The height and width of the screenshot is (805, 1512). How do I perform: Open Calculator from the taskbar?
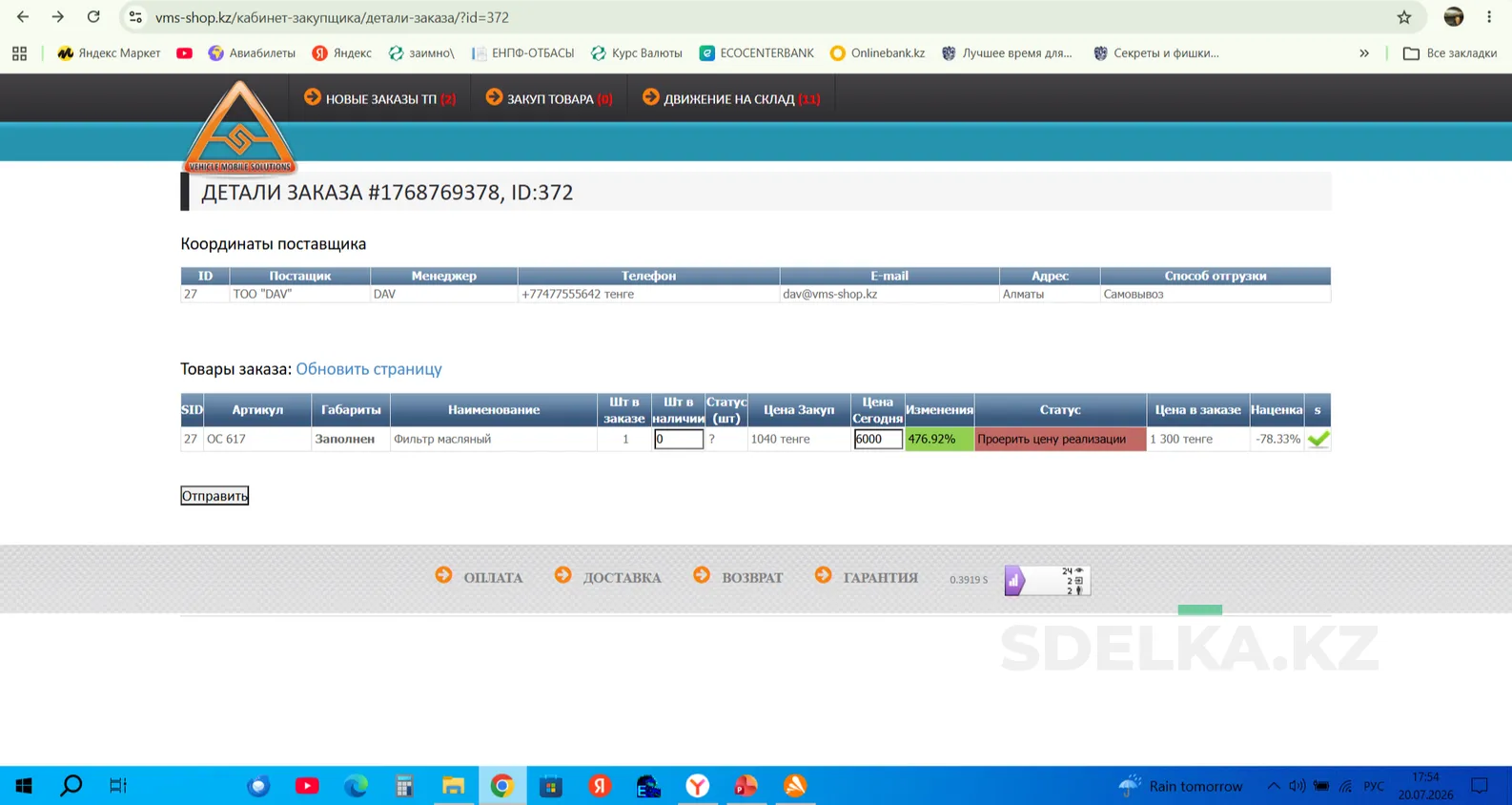(404, 786)
